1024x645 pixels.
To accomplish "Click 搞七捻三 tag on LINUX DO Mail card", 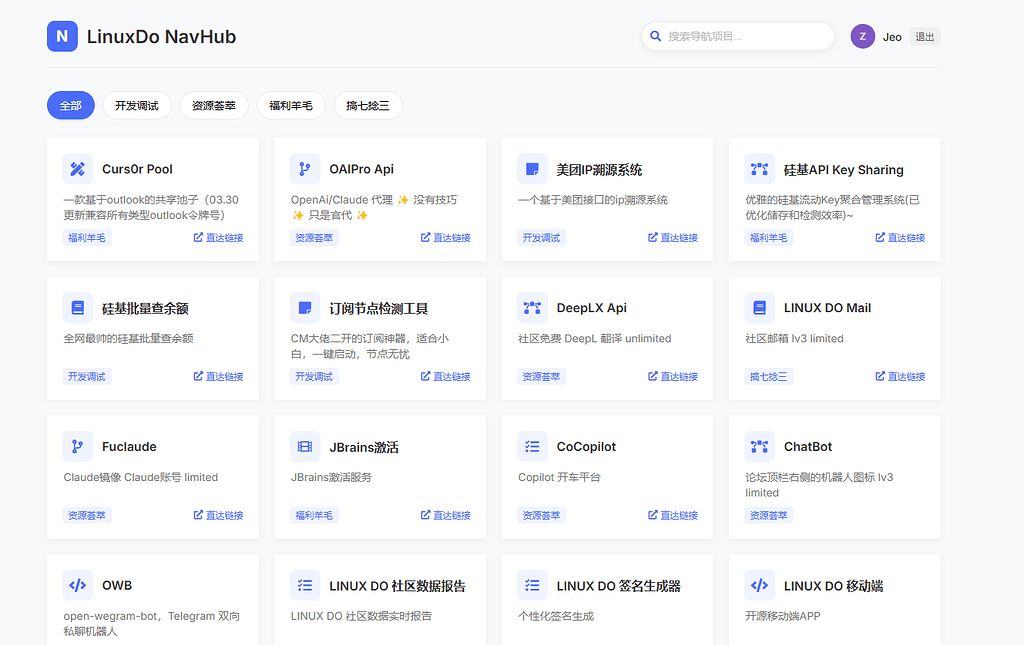I will (x=769, y=376).
